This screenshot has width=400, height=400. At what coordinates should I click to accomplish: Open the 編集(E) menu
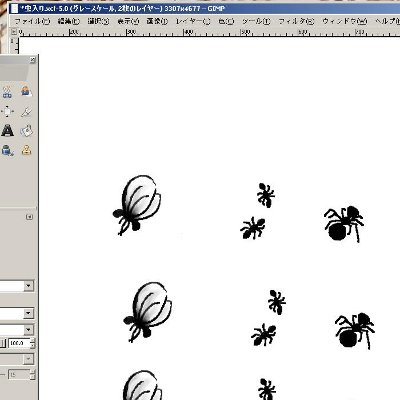click(68, 21)
